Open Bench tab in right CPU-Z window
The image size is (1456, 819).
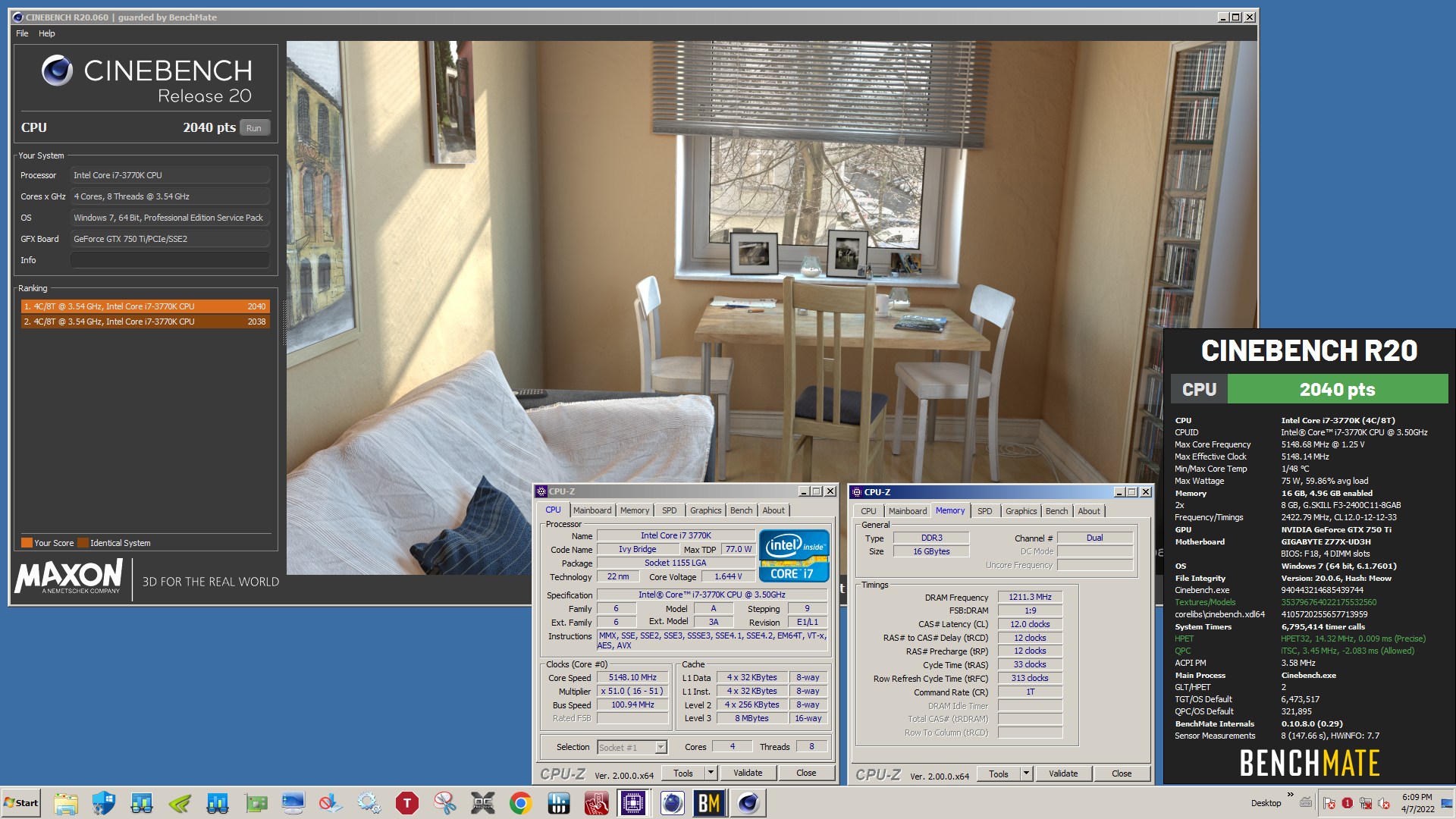1056,511
